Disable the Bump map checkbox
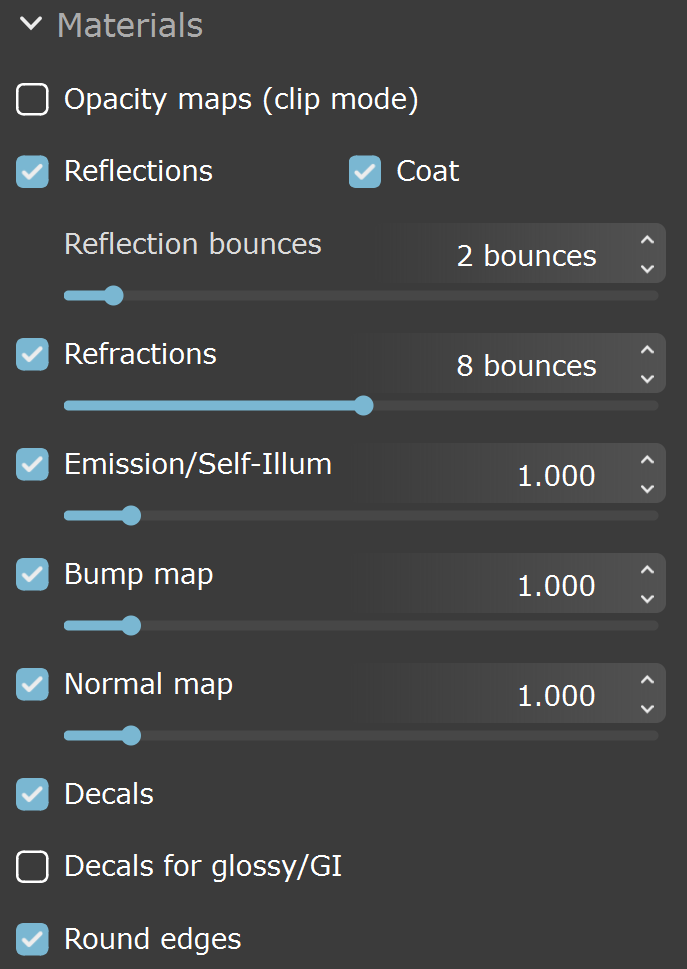 (x=32, y=574)
